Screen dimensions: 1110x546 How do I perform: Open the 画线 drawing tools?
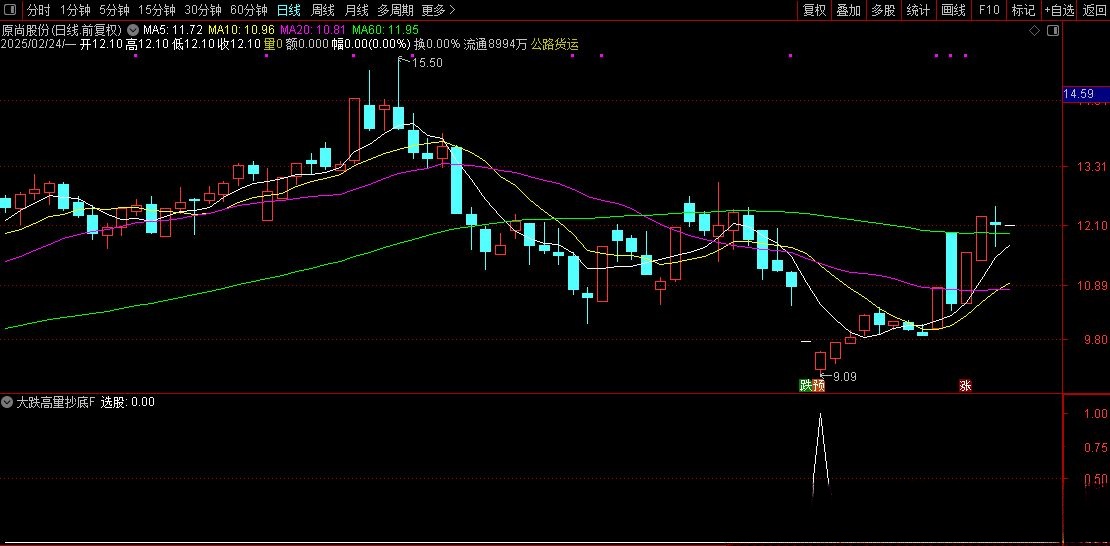(x=953, y=10)
